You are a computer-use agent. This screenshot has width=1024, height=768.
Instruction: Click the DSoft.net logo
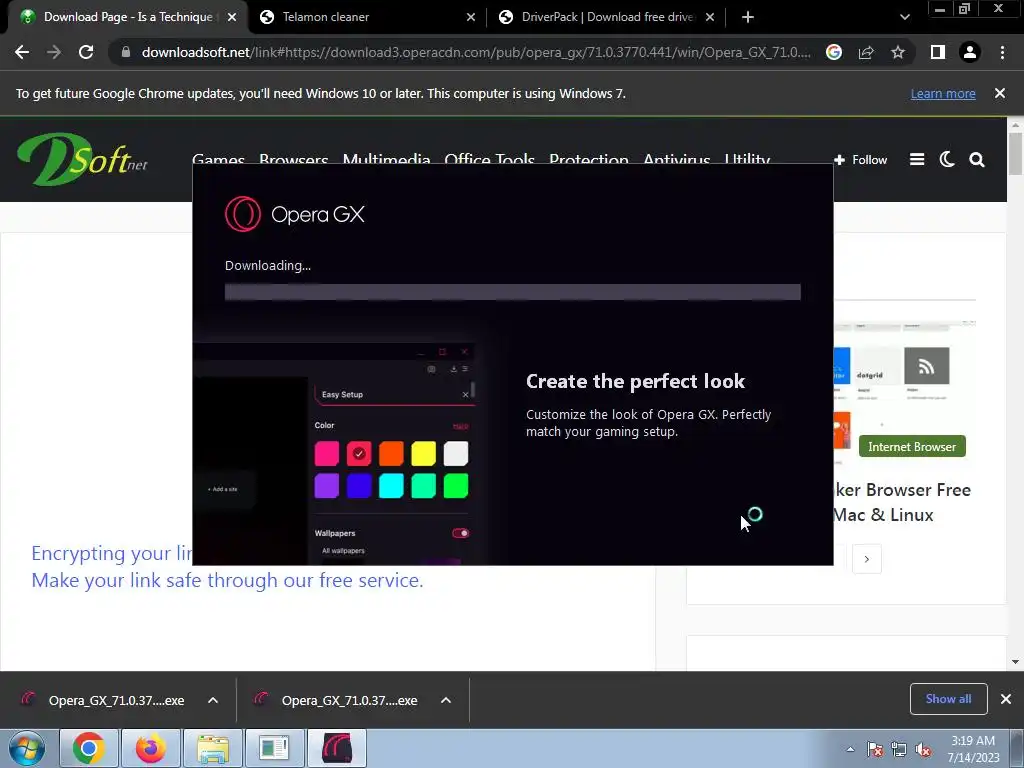[x=82, y=159]
